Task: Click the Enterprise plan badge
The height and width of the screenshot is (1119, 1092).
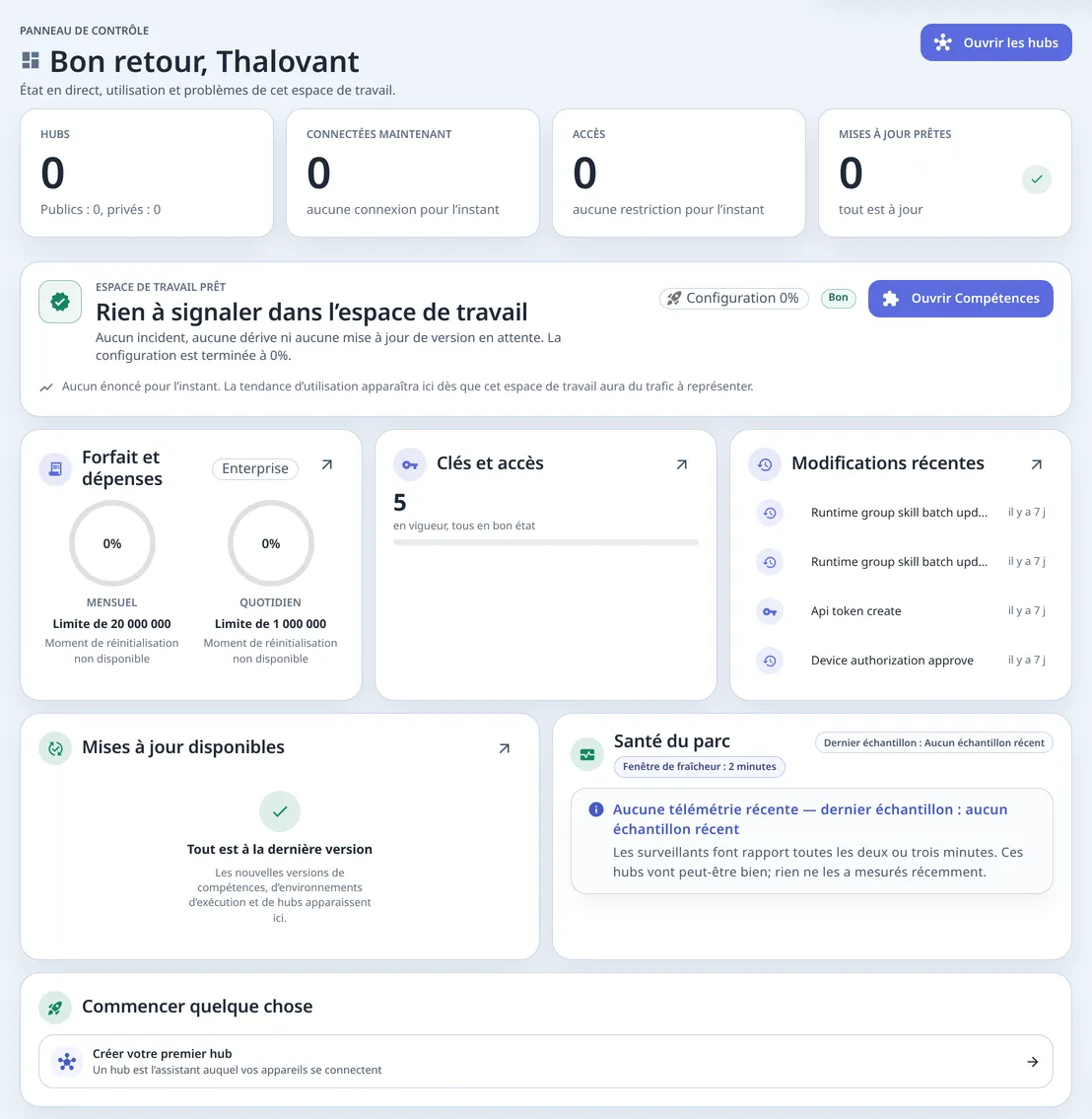Action: [254, 468]
